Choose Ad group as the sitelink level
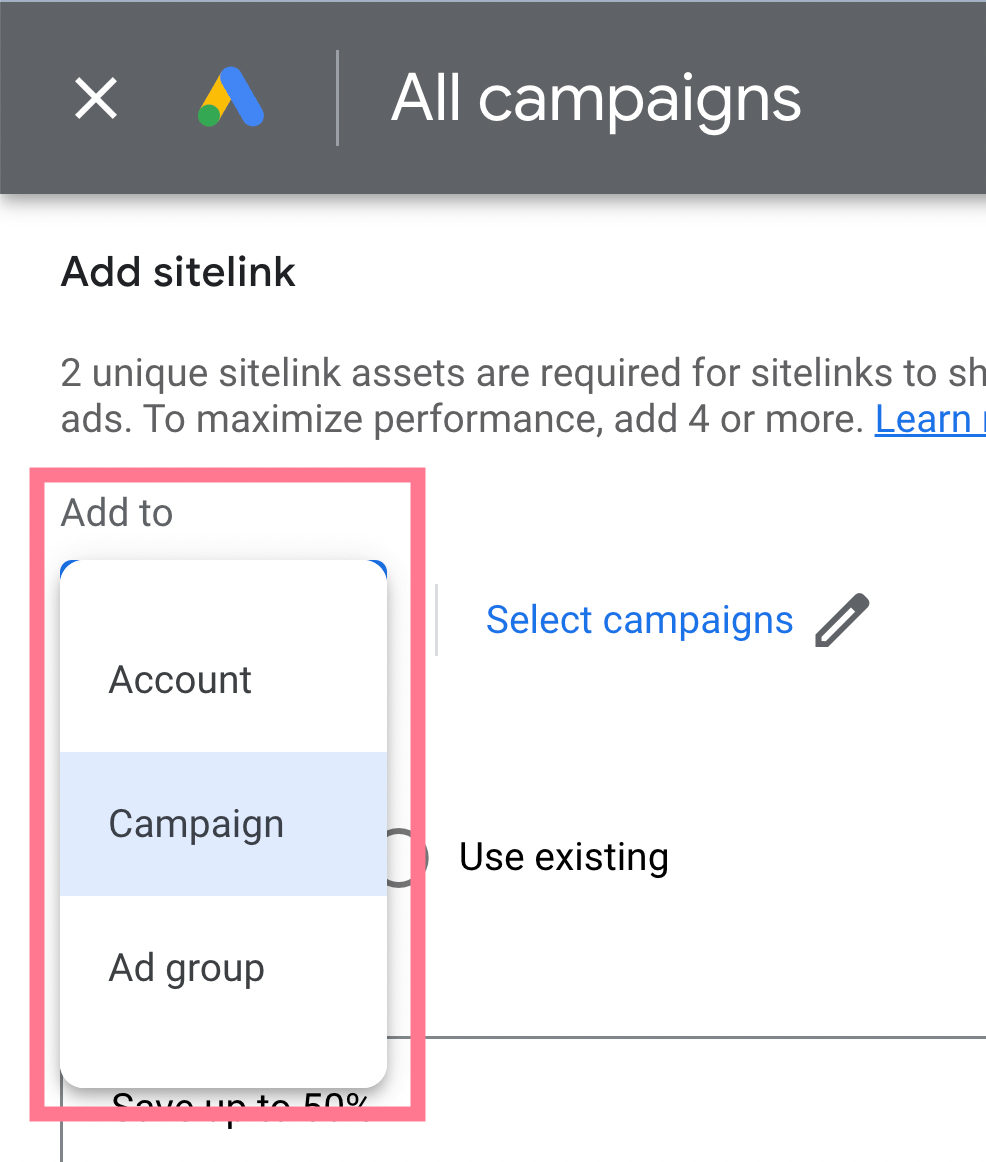 186,967
